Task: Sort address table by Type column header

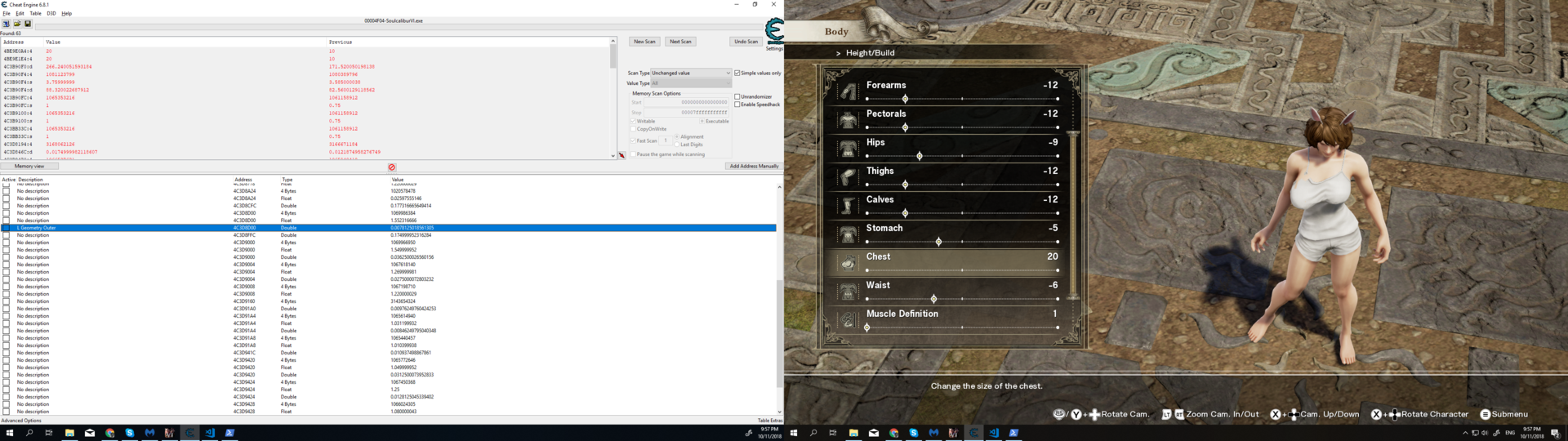Action: pos(287,180)
